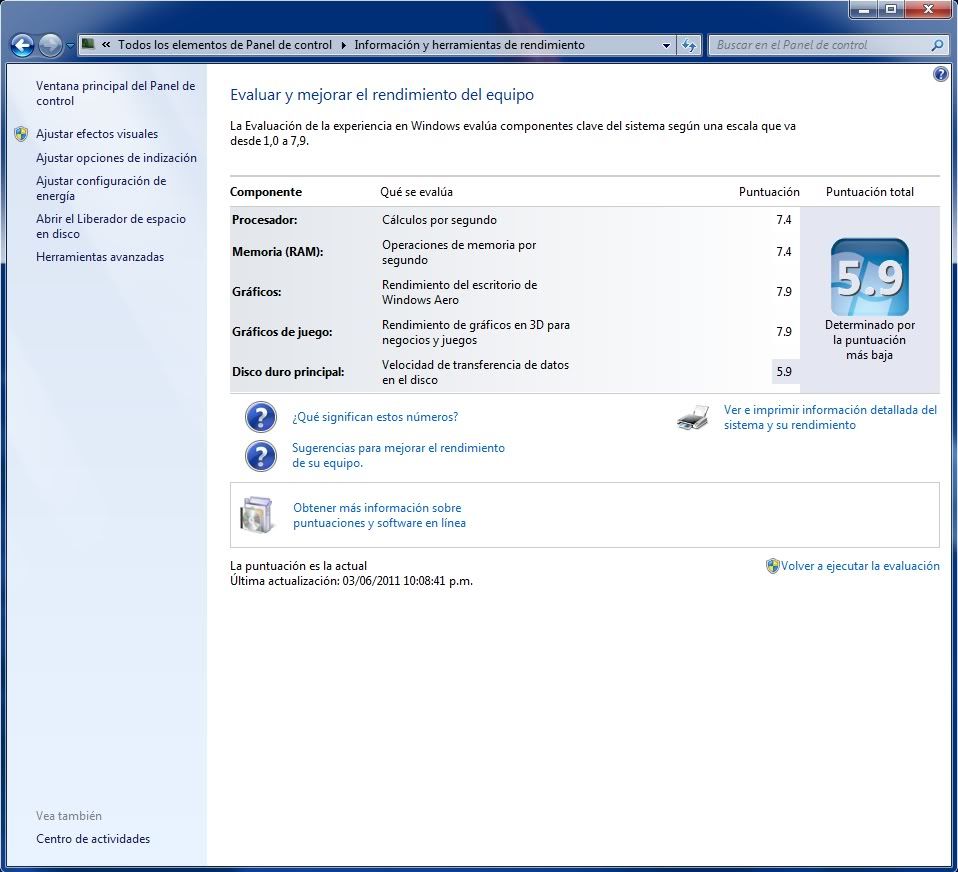The image size is (958, 872).
Task: Expand the double-chevron breadcrumb overflow
Action: (106, 45)
